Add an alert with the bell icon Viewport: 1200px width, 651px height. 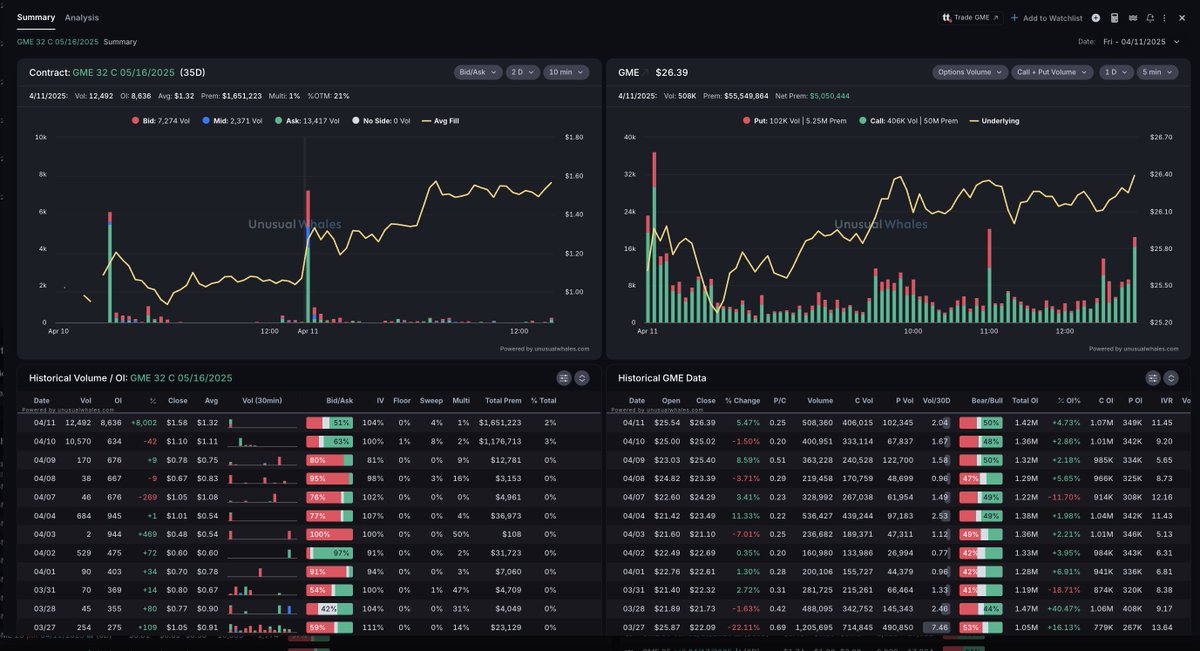pos(1150,18)
